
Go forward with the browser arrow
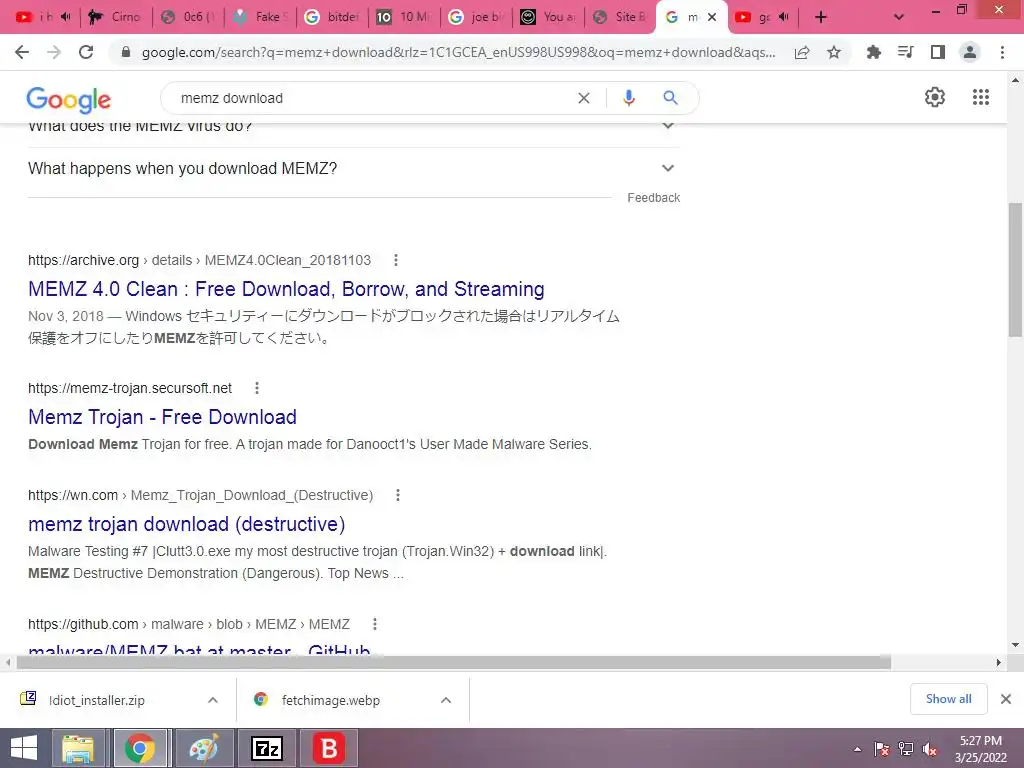click(54, 52)
